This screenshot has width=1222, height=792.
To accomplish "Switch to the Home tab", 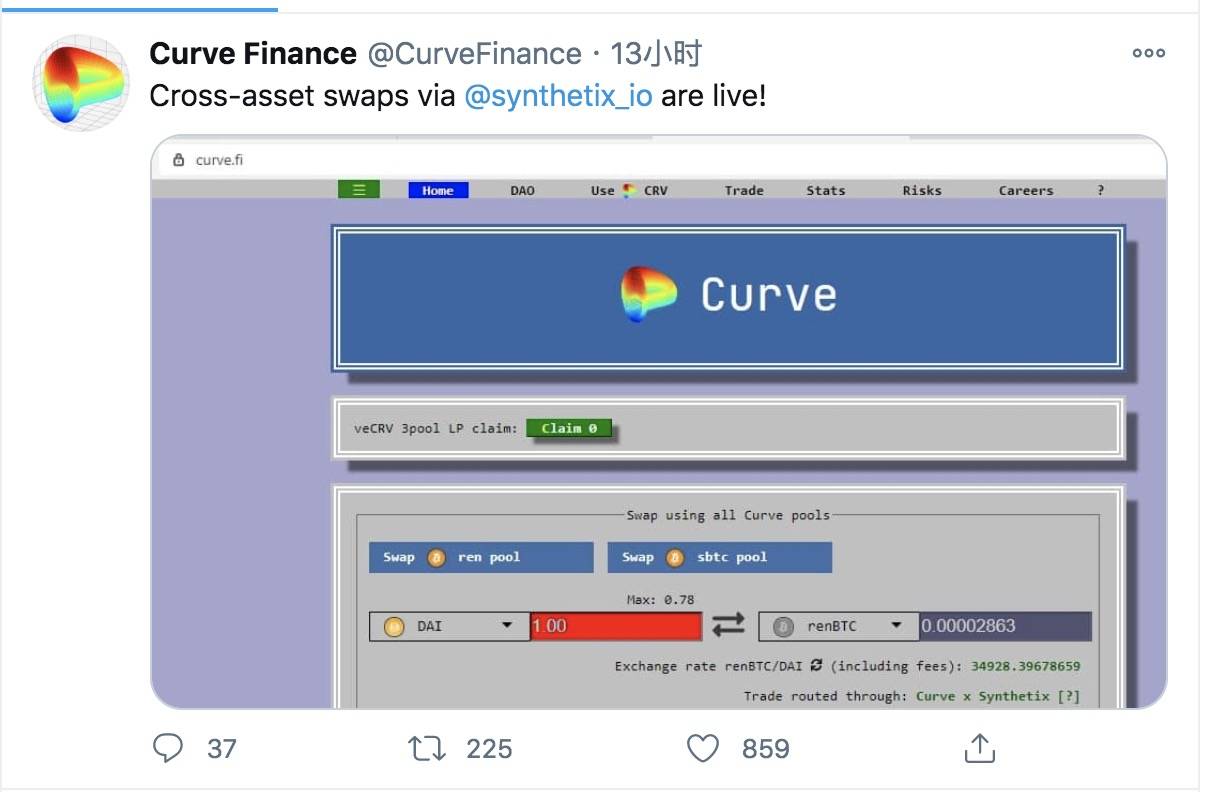I will coord(438,190).
